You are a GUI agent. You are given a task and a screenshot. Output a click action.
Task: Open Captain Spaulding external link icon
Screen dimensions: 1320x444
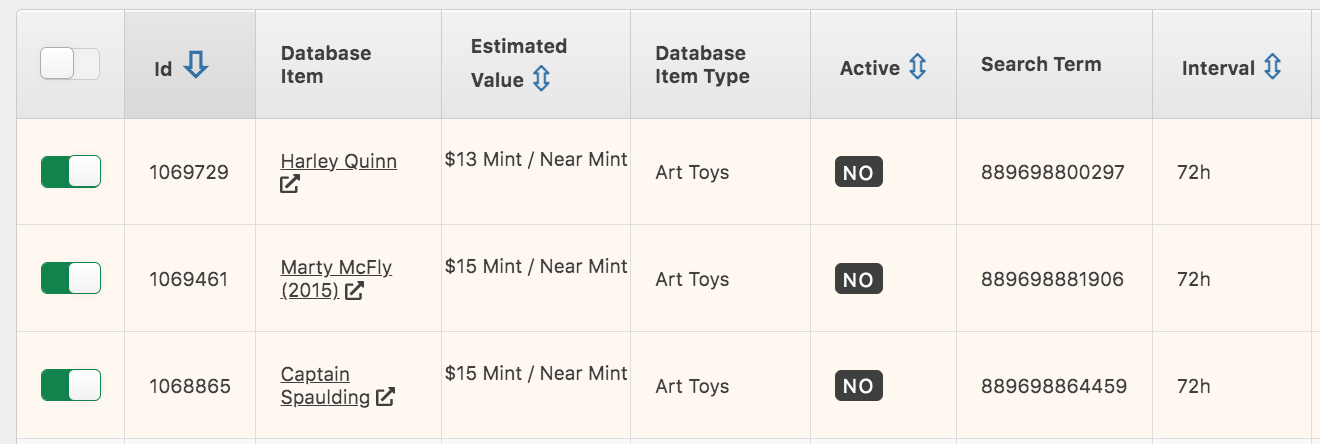[x=385, y=397]
